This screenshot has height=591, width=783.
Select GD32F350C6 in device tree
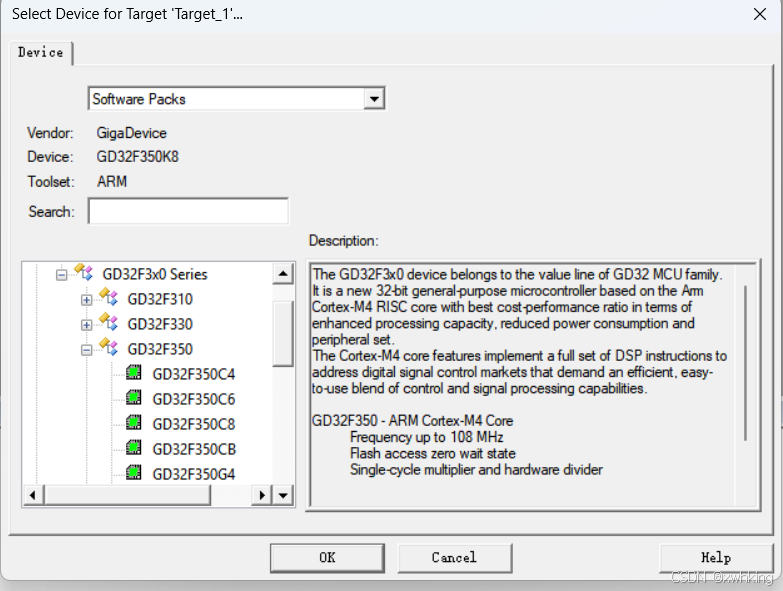194,399
